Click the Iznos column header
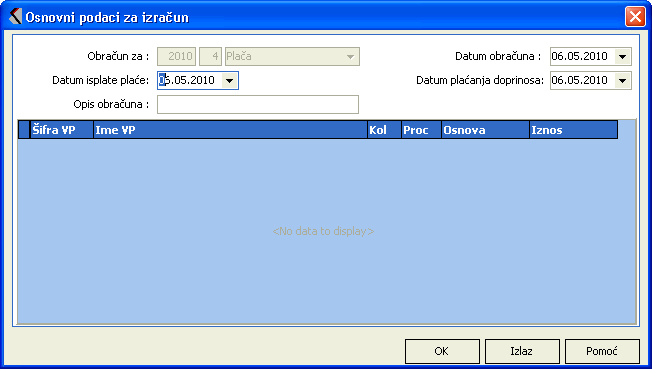 coord(573,130)
